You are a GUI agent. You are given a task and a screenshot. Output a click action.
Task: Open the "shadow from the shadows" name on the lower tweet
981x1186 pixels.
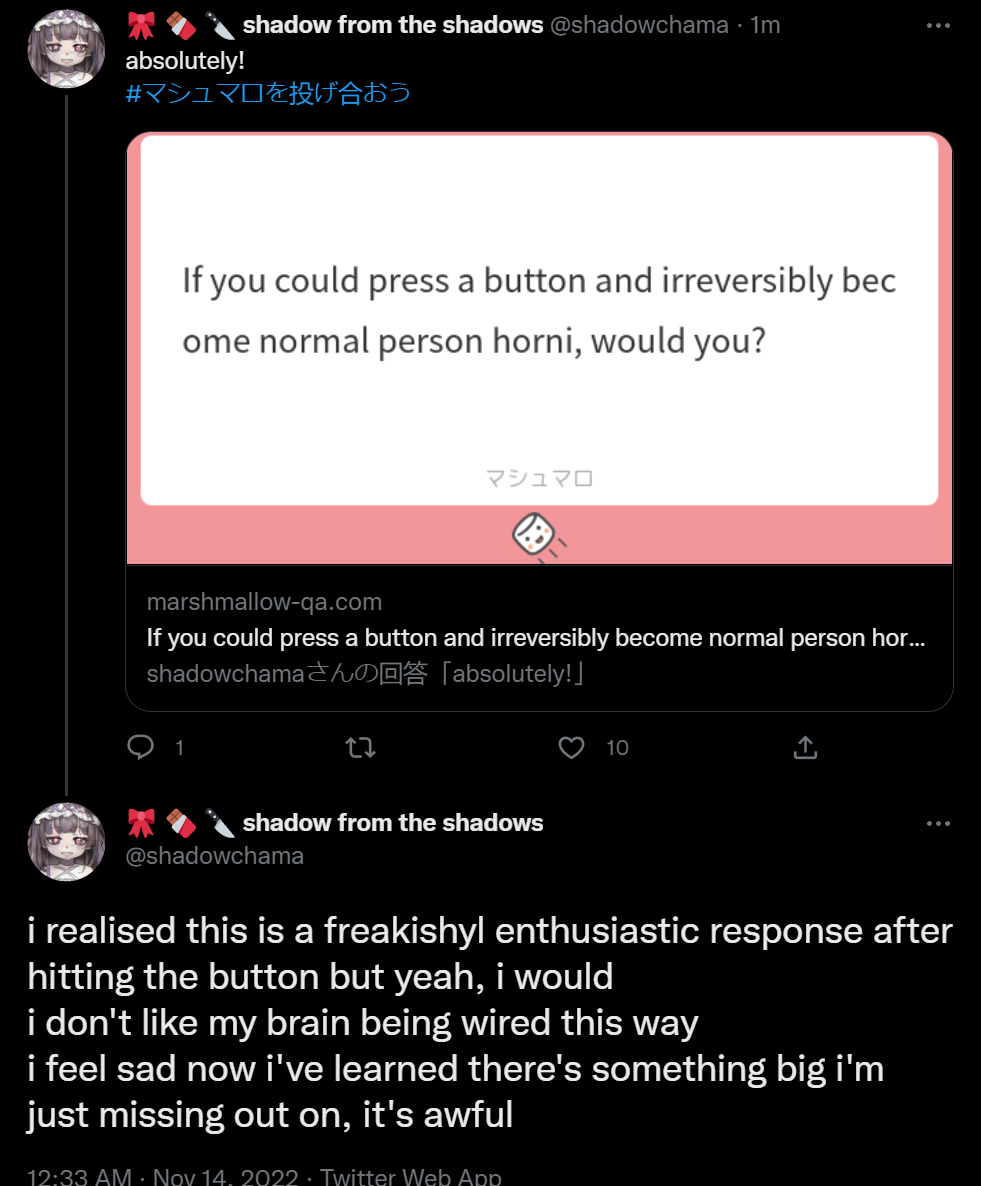pos(393,823)
